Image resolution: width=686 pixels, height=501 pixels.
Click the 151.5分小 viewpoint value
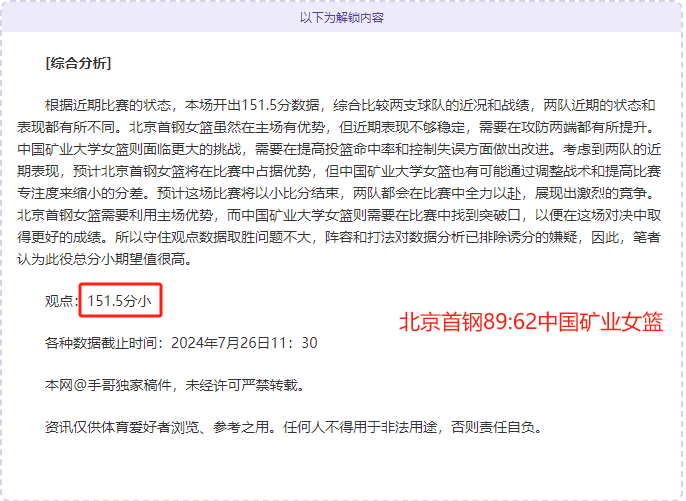coord(119,301)
